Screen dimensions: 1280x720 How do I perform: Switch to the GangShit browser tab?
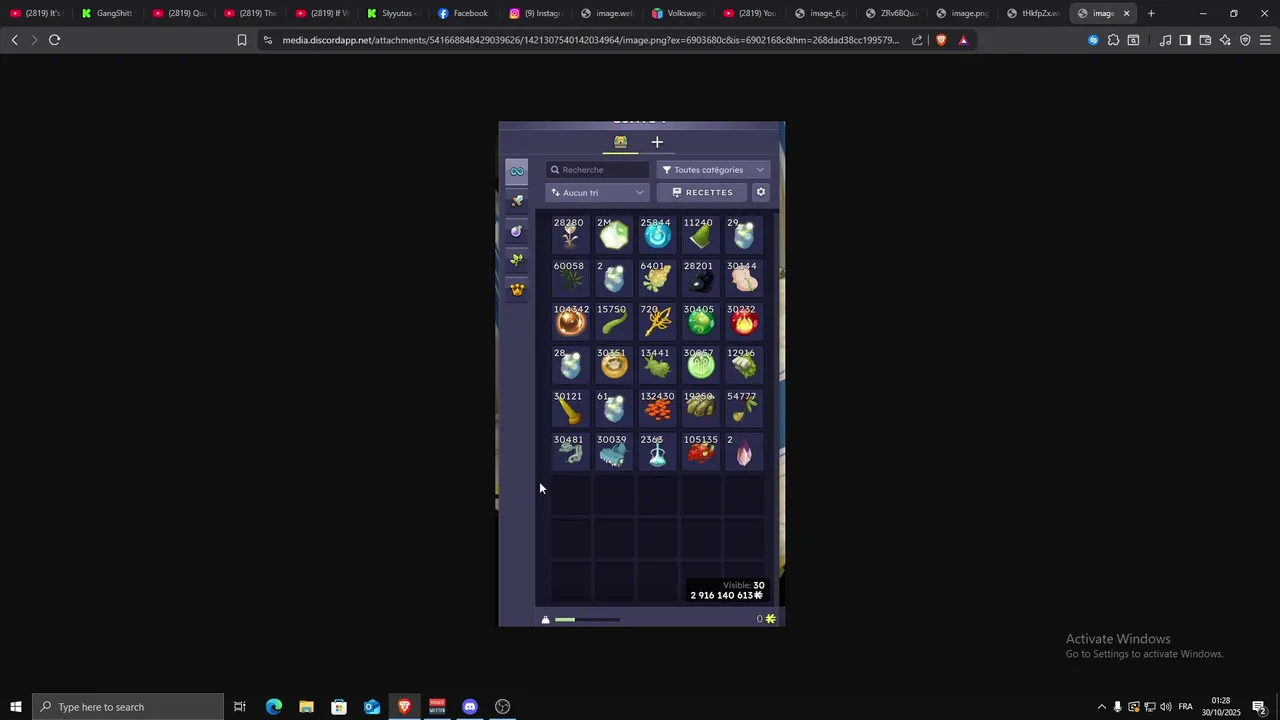click(107, 13)
